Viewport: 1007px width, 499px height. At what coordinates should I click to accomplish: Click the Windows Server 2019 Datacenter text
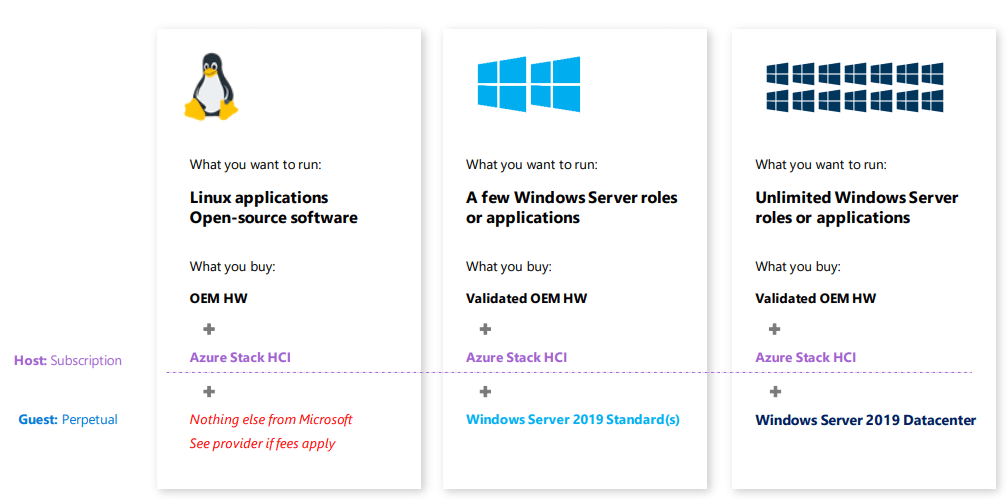865,420
